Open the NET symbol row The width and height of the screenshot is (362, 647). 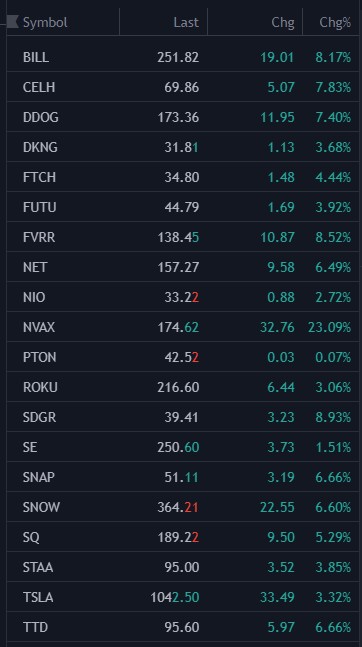coord(183,267)
